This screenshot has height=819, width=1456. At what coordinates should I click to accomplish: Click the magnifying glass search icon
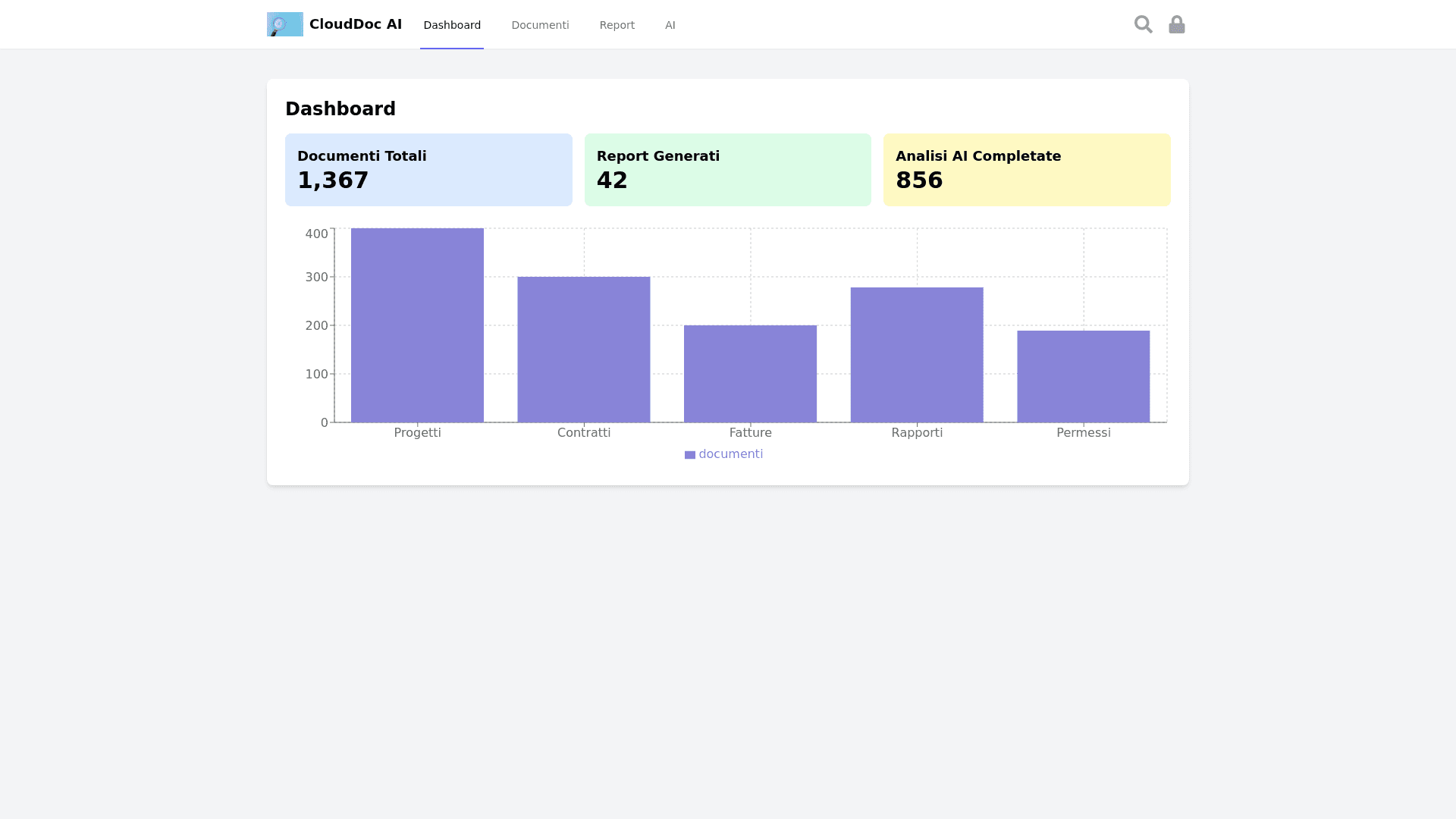[x=1143, y=24]
